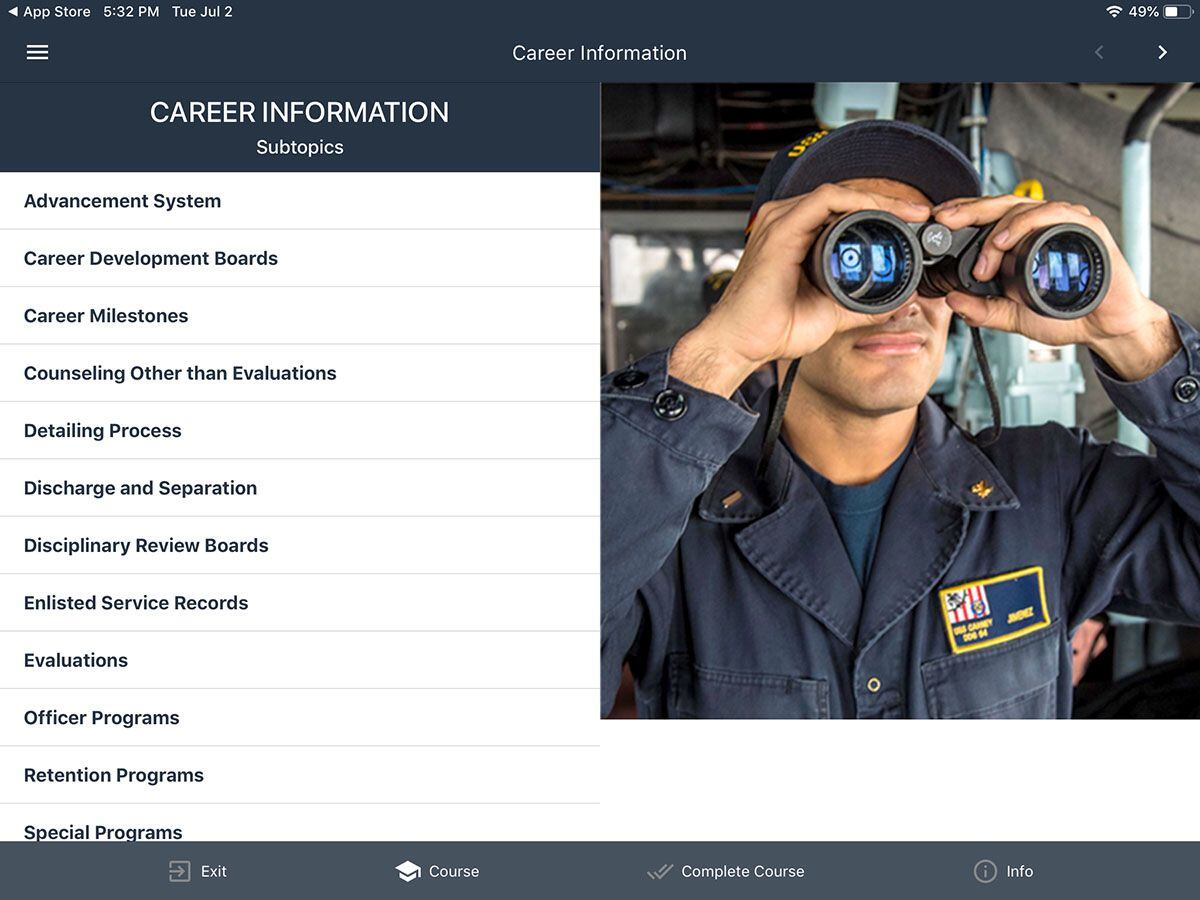Return to App Store via back arrow

coord(14,12)
